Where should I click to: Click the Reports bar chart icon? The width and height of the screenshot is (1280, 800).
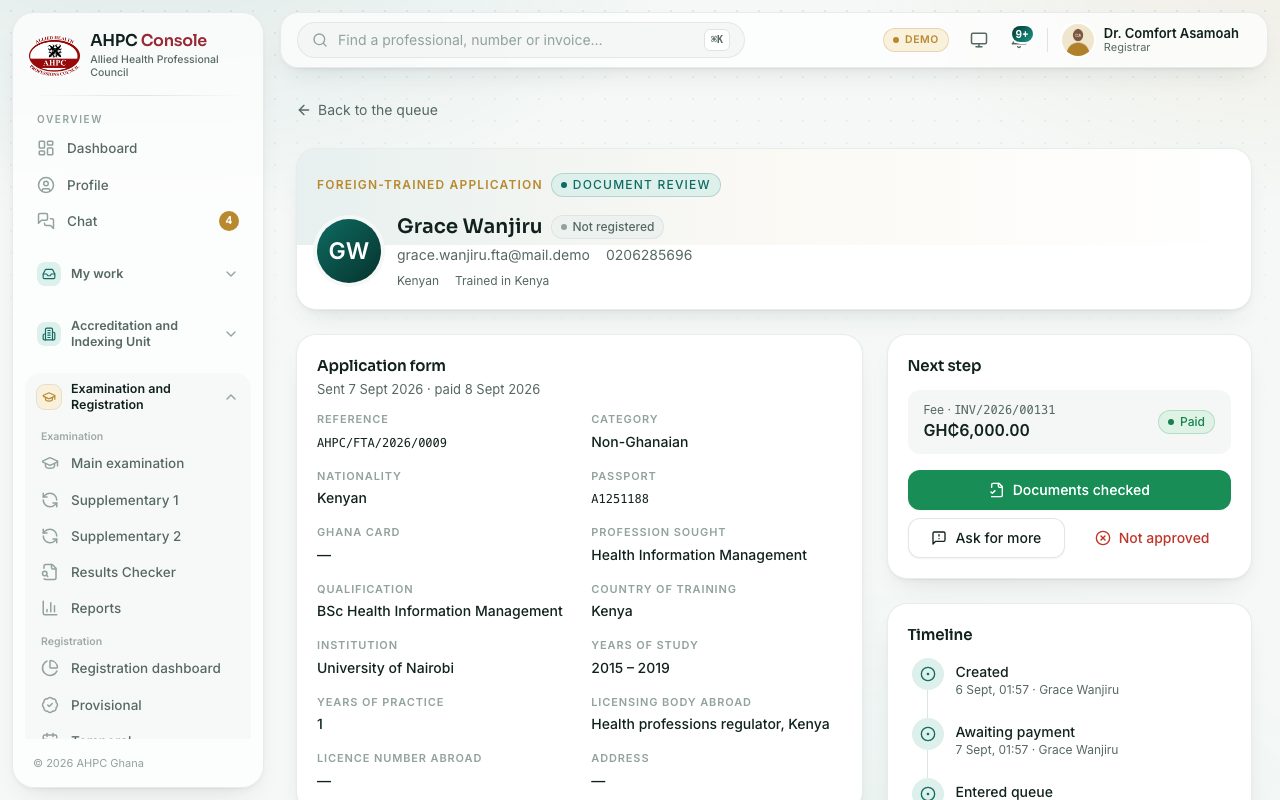click(x=50, y=608)
